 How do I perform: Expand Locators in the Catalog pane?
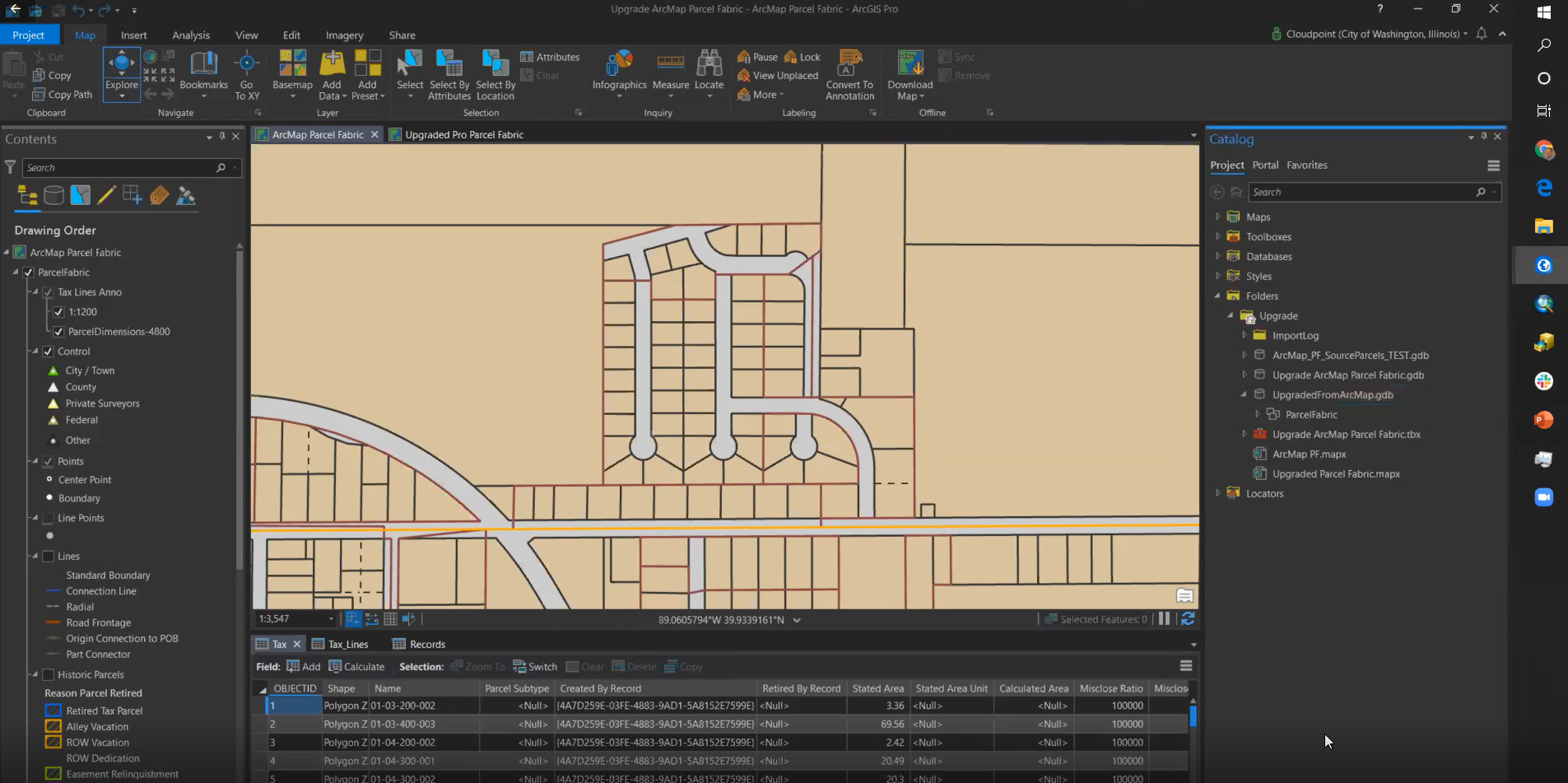tap(1218, 493)
